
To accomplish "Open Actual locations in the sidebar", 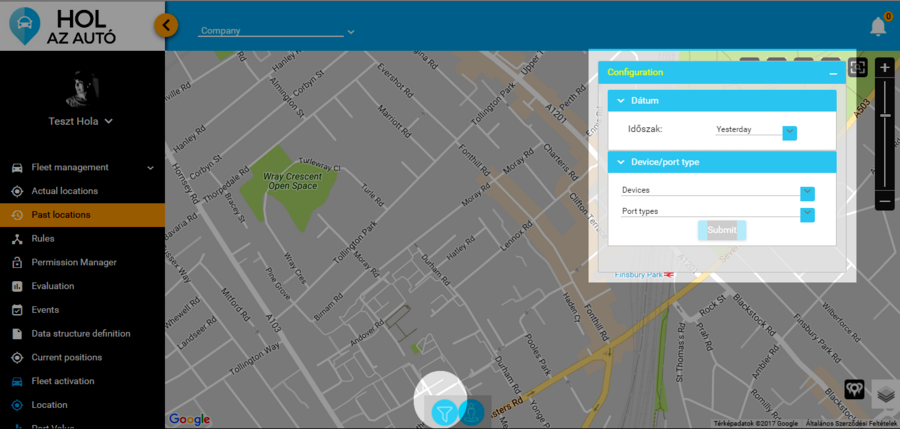I will (65, 191).
